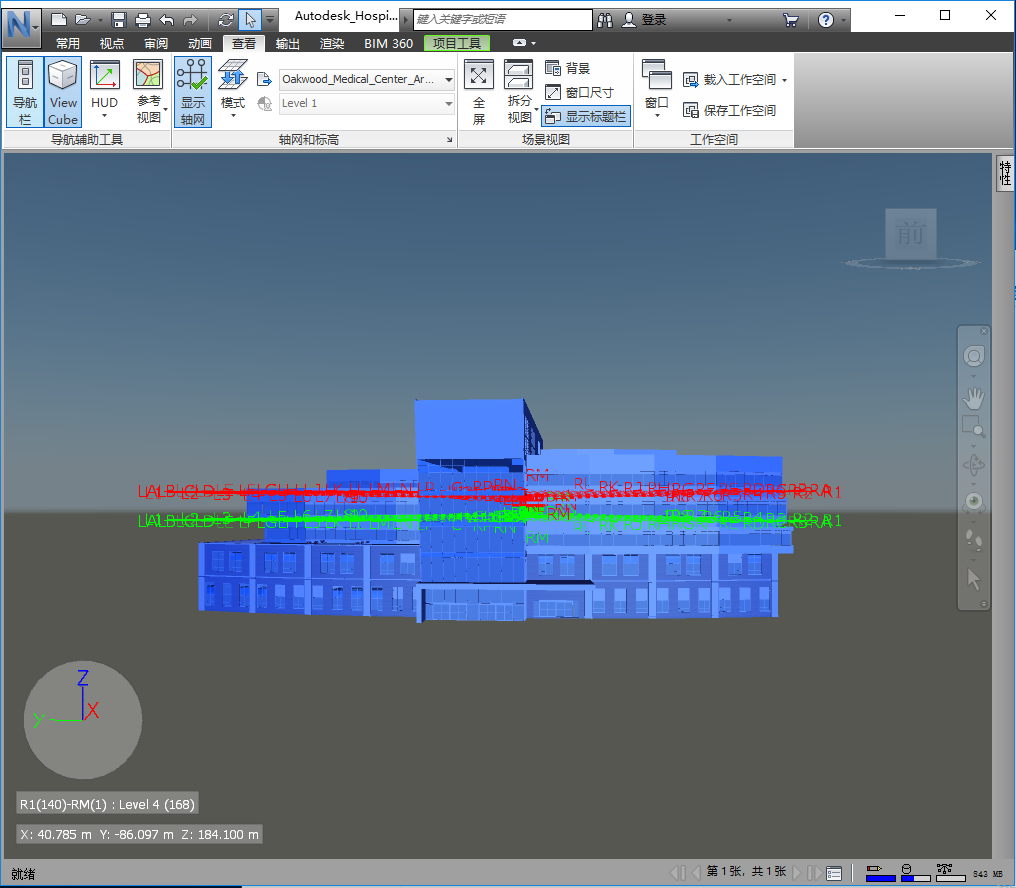
Task: Switch to the 输出 ribbon tab
Action: tap(288, 43)
